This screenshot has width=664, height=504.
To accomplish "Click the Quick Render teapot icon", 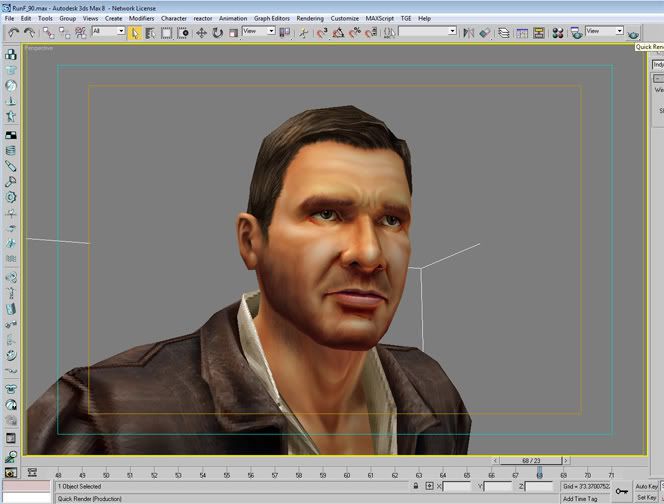I will click(x=633, y=32).
